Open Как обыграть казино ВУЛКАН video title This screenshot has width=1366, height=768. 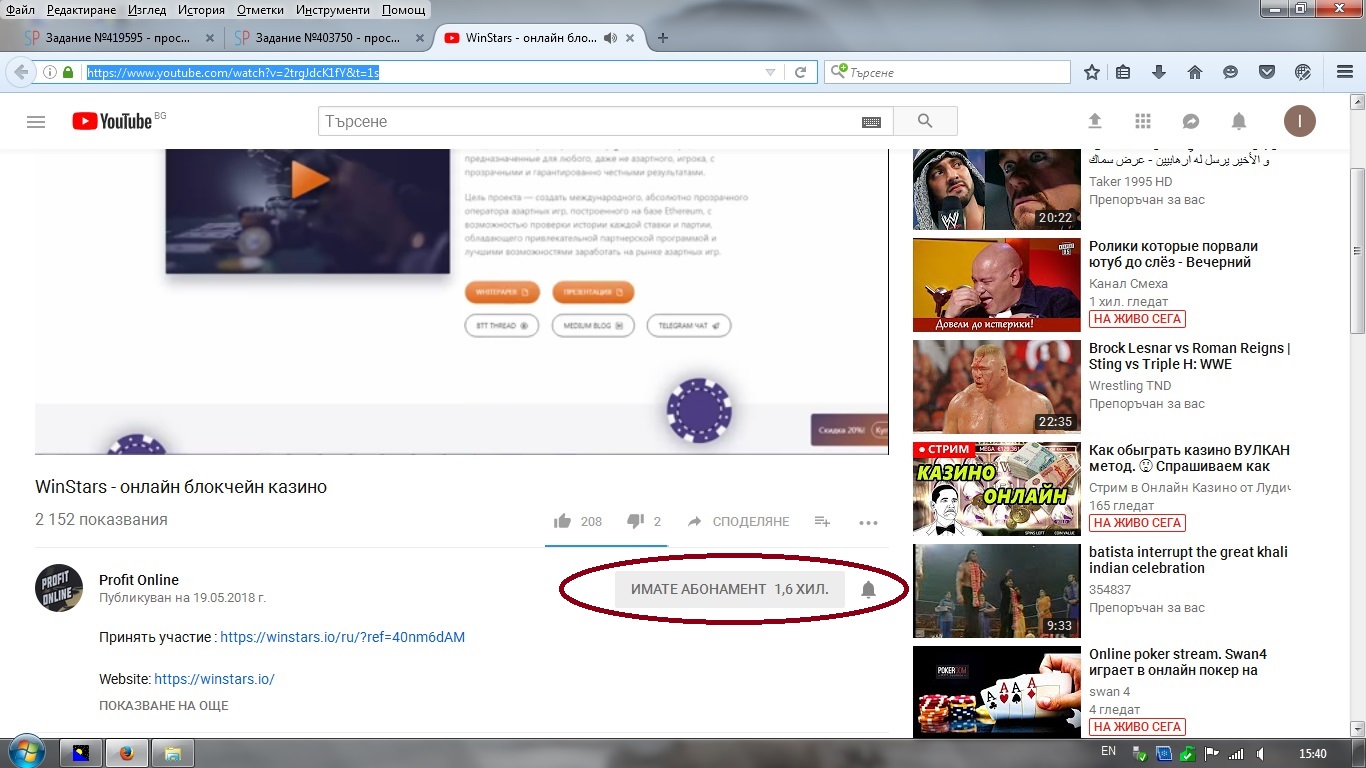click(x=1189, y=458)
